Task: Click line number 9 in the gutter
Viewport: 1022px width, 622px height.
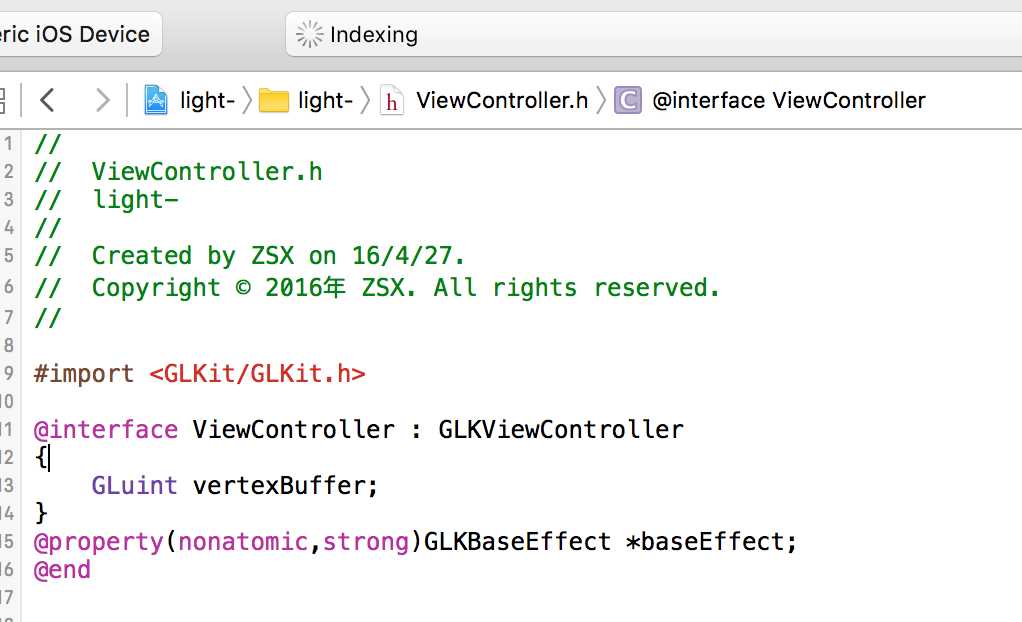Action: (8, 374)
